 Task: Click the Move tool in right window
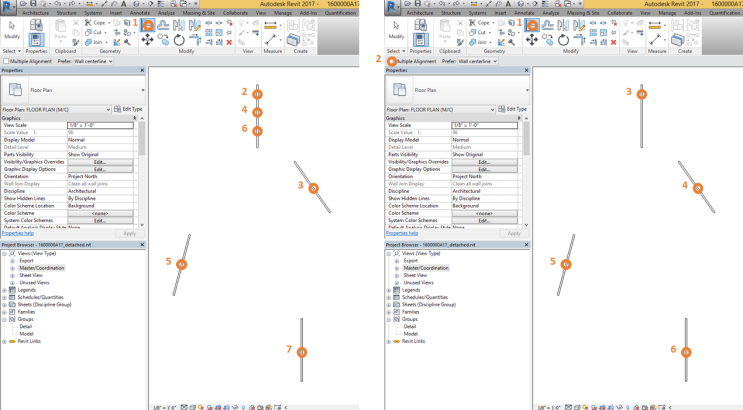(532, 40)
